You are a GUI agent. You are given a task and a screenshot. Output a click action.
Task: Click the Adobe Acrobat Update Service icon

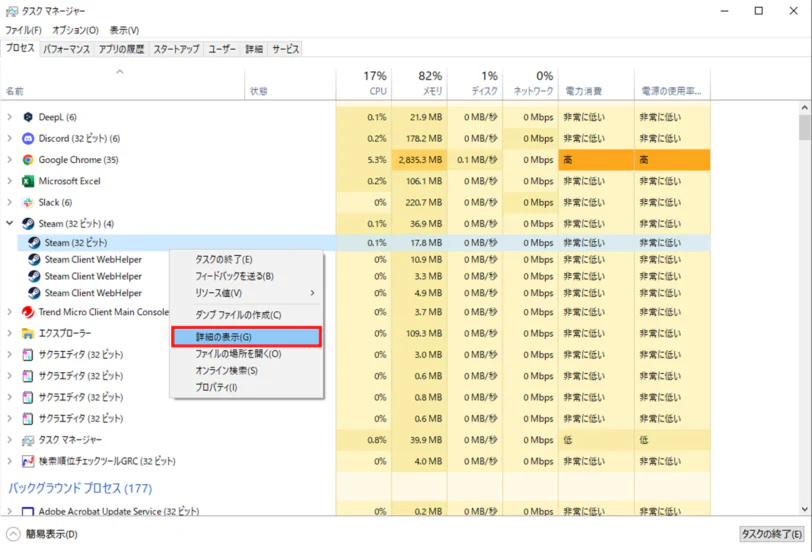tap(28, 511)
